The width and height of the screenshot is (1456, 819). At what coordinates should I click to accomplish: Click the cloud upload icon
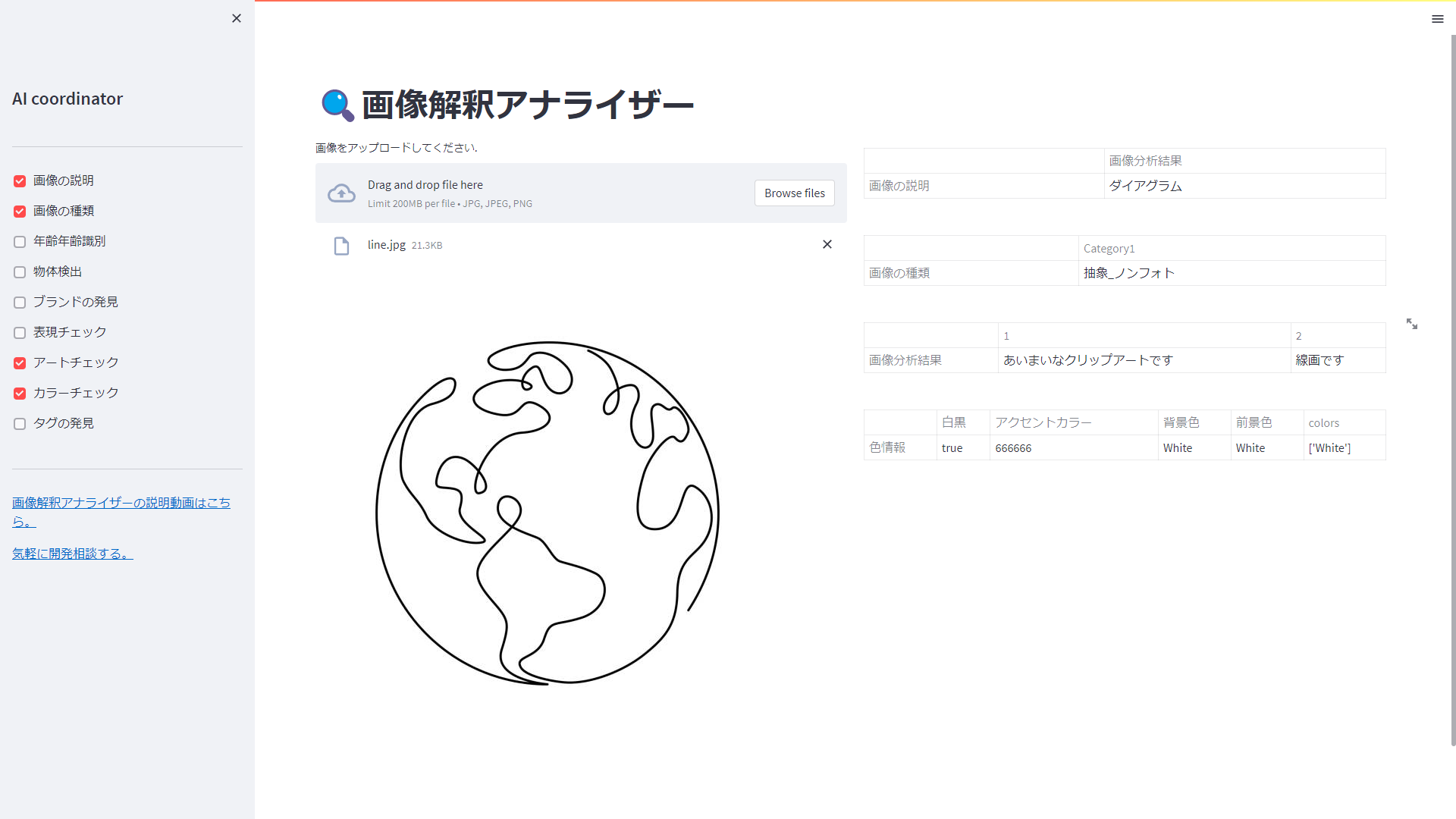pyautogui.click(x=341, y=193)
